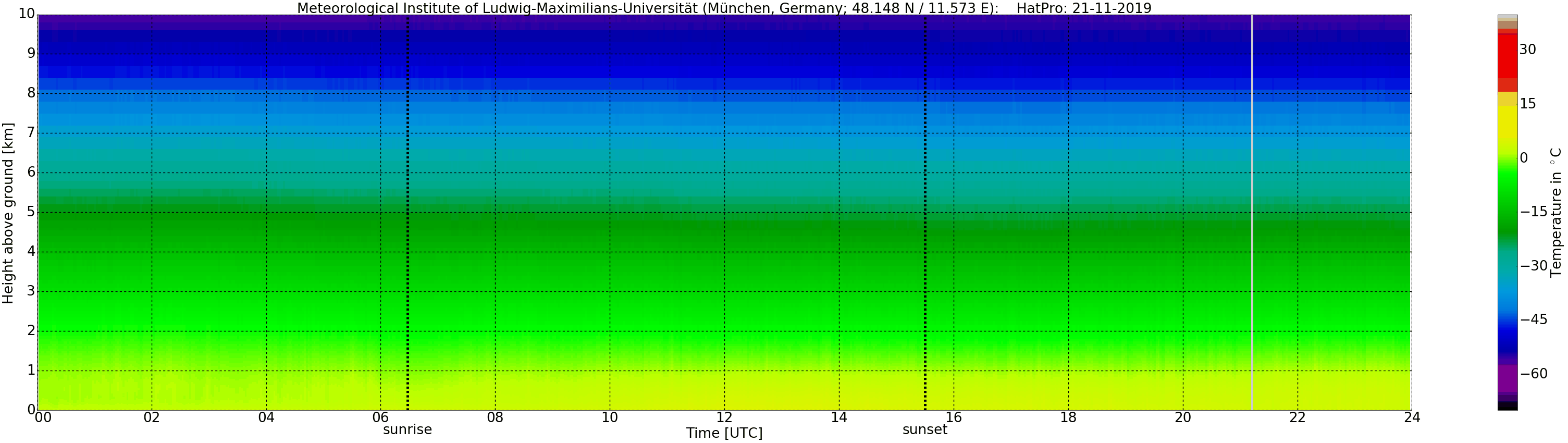
Task: Click the 'Height above ground [km]' axis label
Action: [8, 213]
